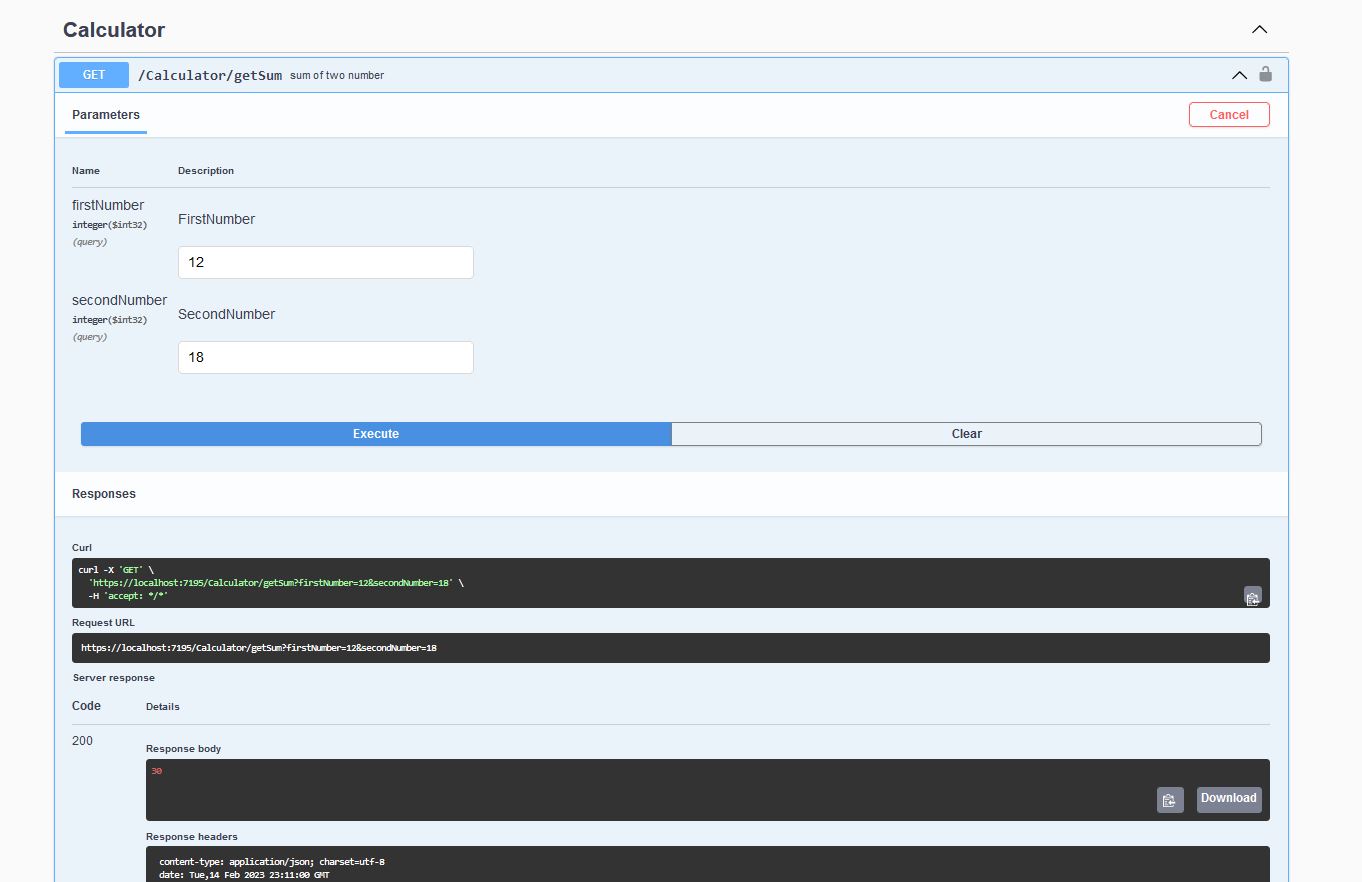This screenshot has width=1362, height=882.
Task: Clear the entered parameter values
Action: coord(966,433)
